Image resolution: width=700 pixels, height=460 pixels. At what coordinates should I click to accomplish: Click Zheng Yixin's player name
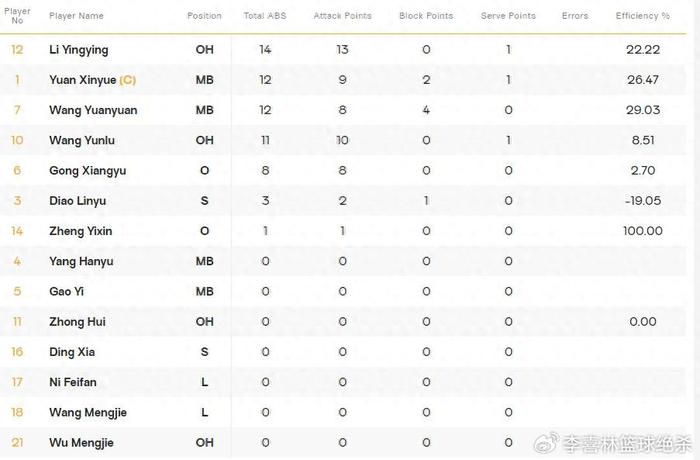coord(80,231)
